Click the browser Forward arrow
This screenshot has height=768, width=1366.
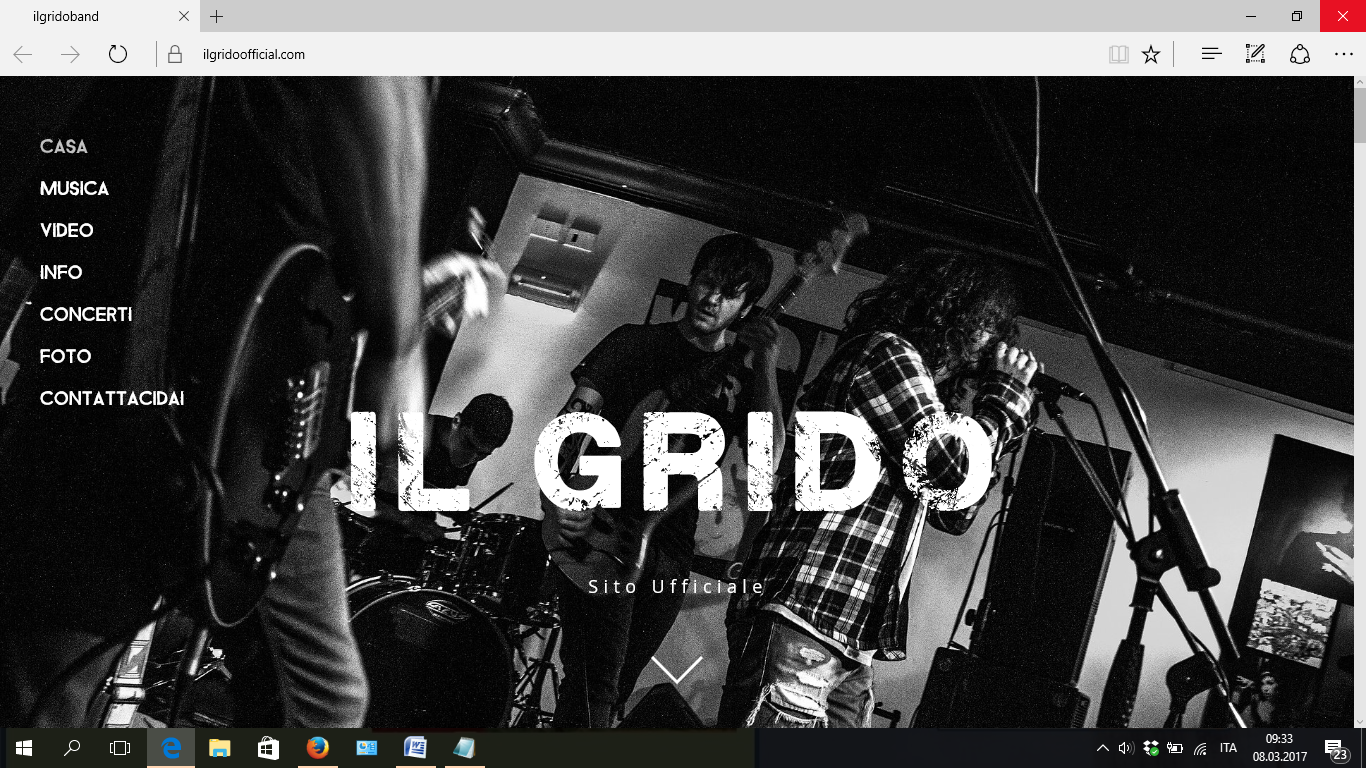tap(70, 54)
